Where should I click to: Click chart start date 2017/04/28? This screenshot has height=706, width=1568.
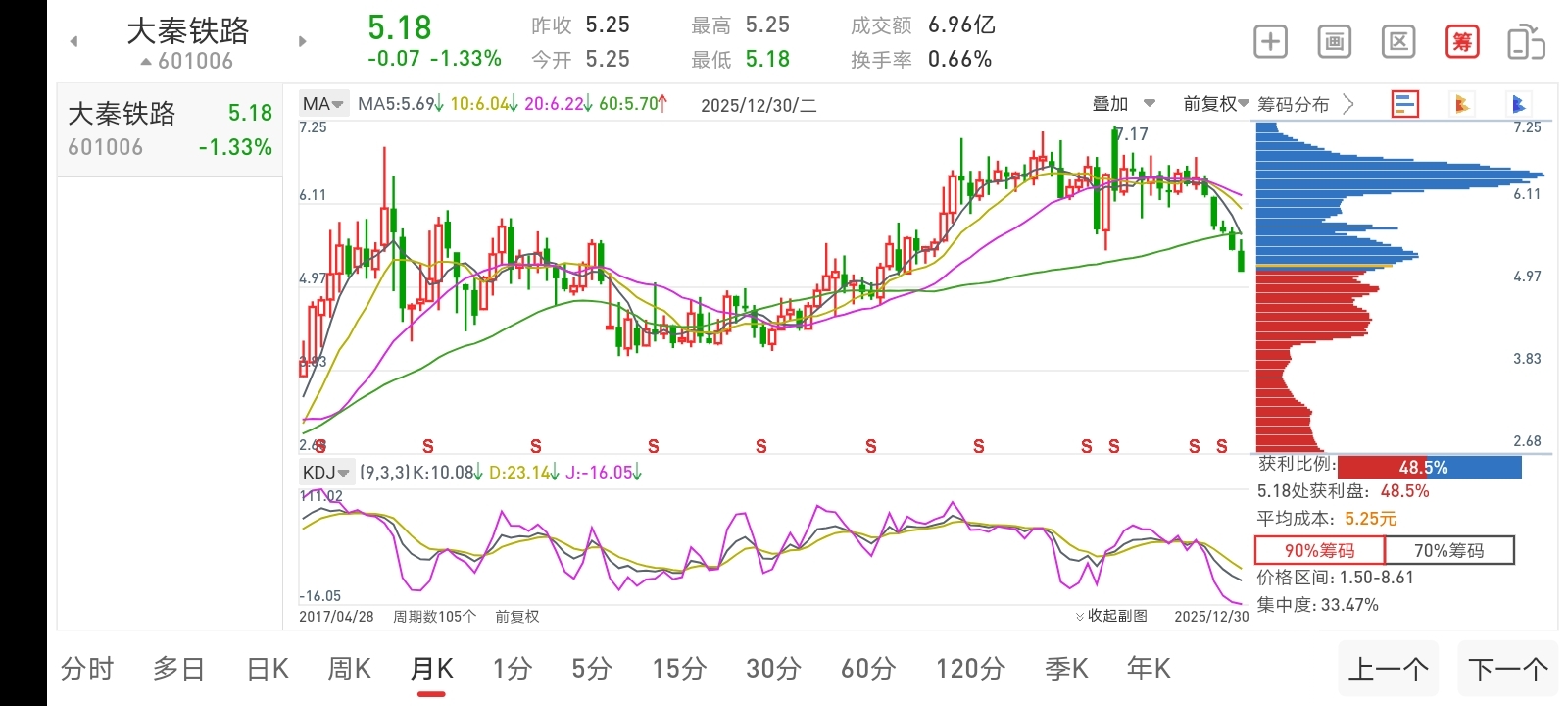tap(336, 617)
